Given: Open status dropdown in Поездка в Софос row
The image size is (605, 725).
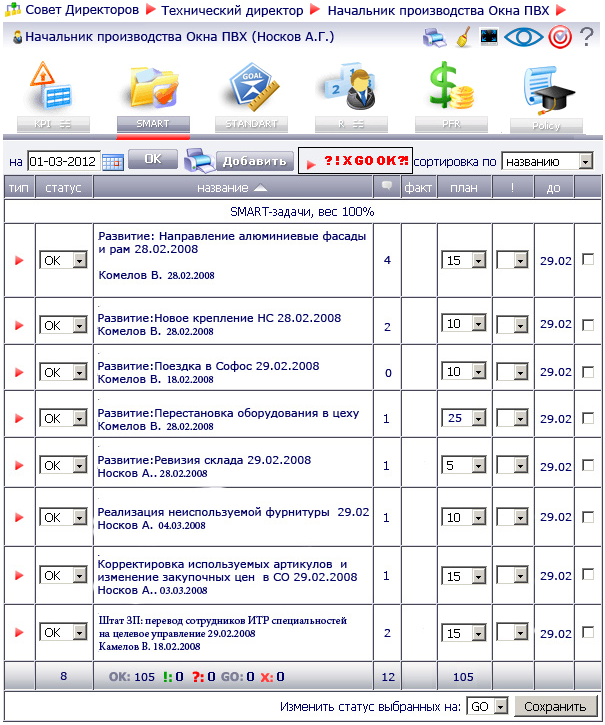Looking at the screenshot, I should click(63, 372).
